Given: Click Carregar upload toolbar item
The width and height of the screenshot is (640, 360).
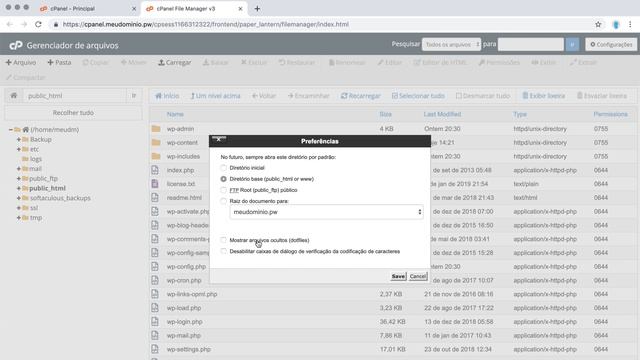Looking at the screenshot, I should coord(175,62).
